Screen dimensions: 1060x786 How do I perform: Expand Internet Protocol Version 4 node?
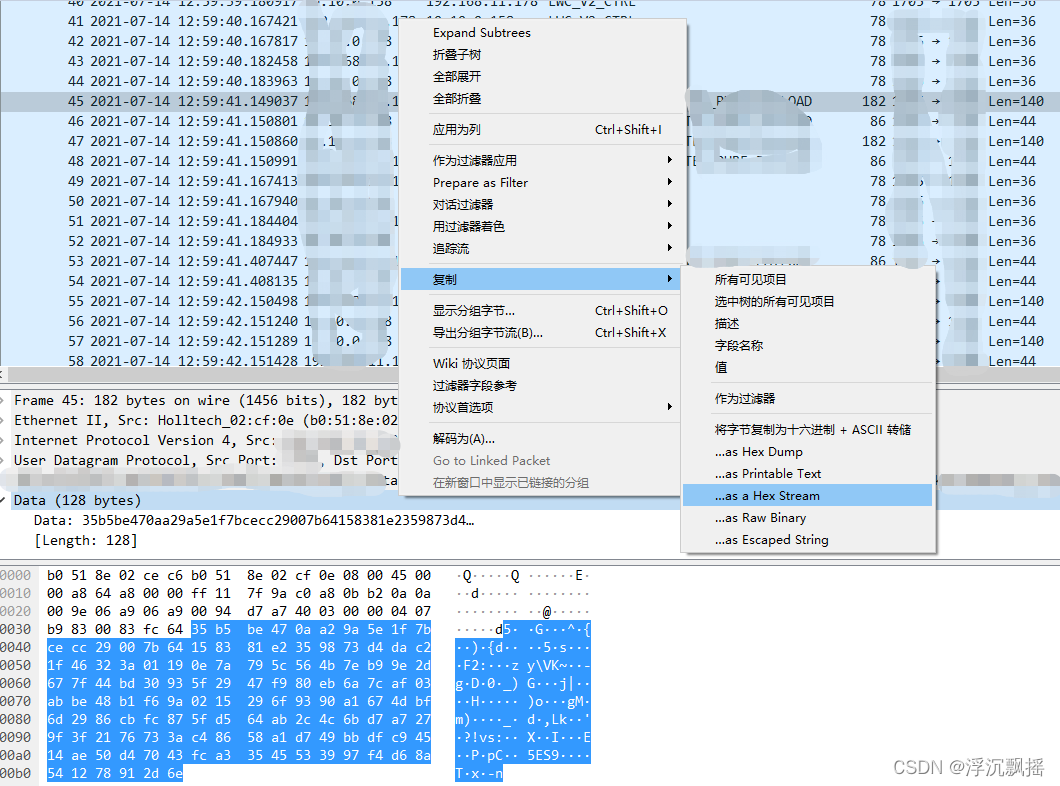3,441
